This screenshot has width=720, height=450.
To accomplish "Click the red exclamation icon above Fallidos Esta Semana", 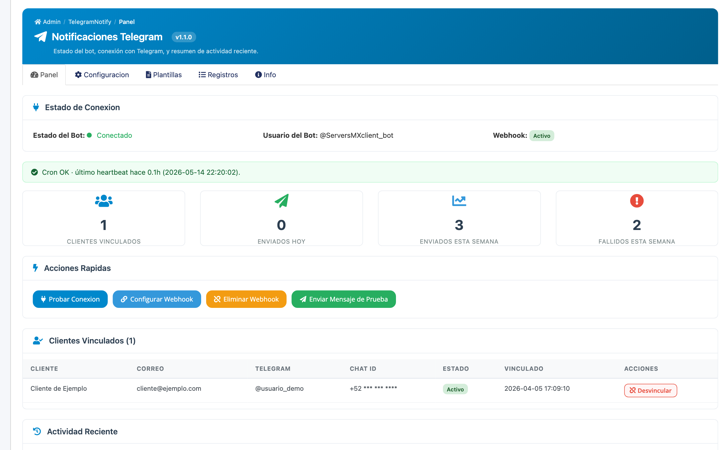I will pyautogui.click(x=636, y=201).
